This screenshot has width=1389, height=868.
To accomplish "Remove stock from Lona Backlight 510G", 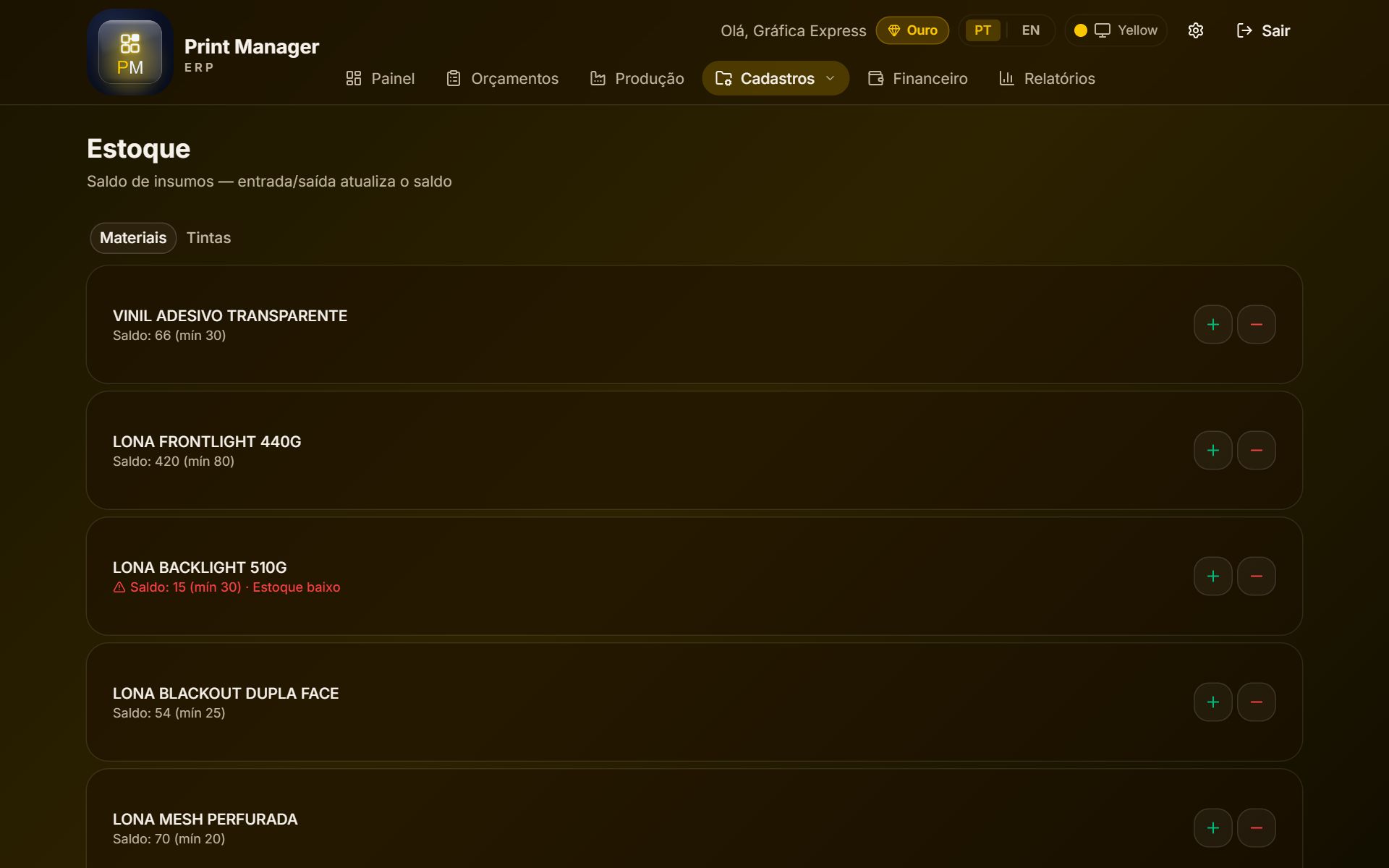I will 1257,576.
